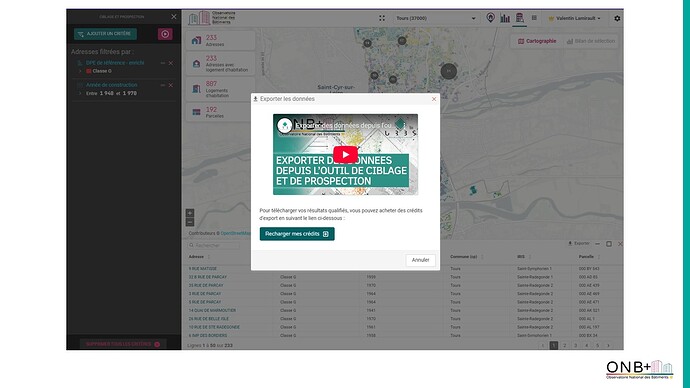The image size is (690, 388).
Task: Click the map pin locator icon
Action: point(490,18)
